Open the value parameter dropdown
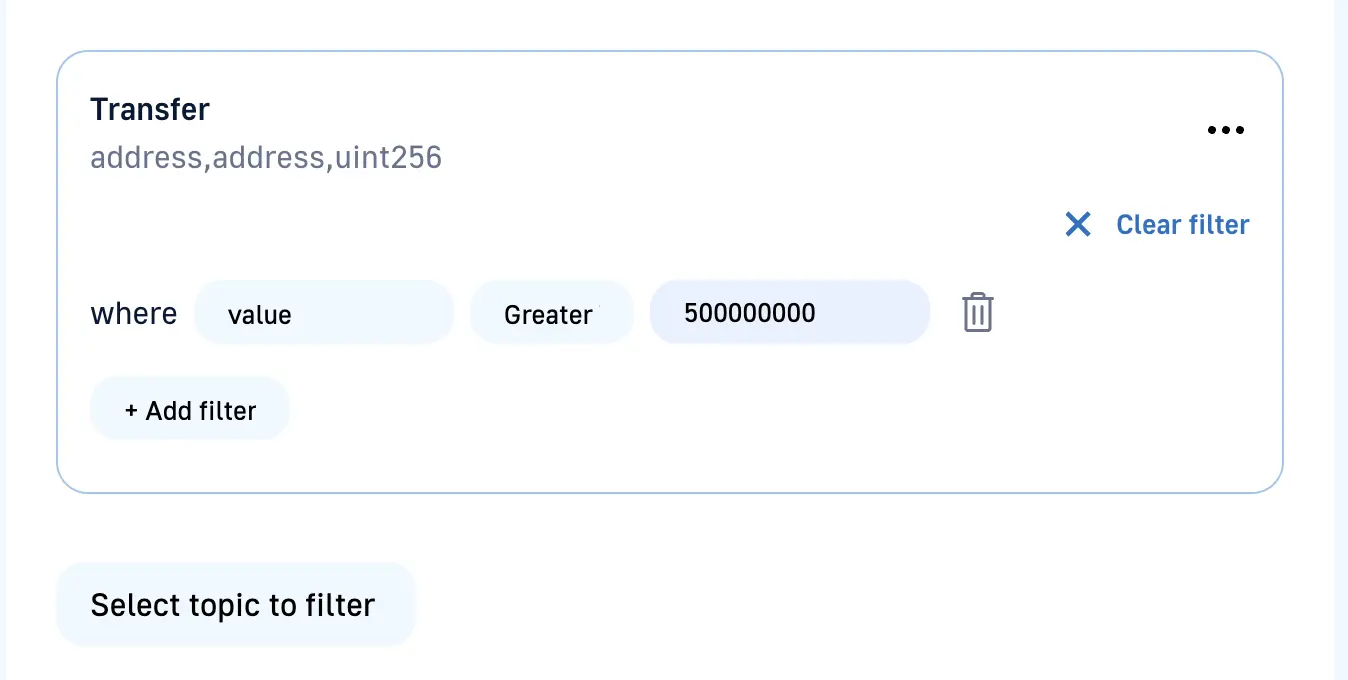 [x=324, y=313]
